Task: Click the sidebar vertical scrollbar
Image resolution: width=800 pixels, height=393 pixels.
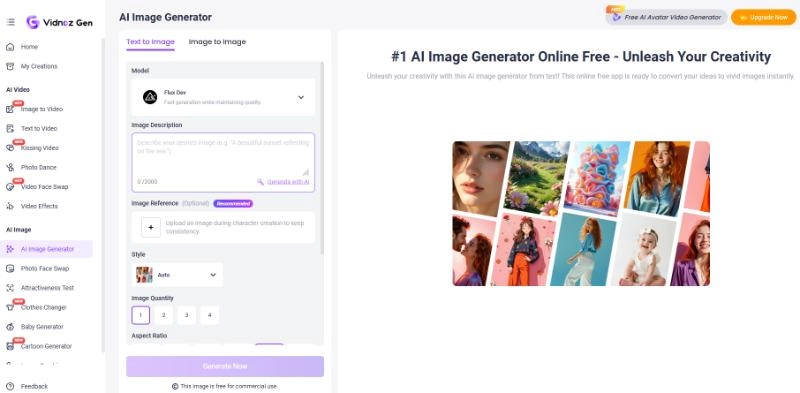Action: click(103, 194)
